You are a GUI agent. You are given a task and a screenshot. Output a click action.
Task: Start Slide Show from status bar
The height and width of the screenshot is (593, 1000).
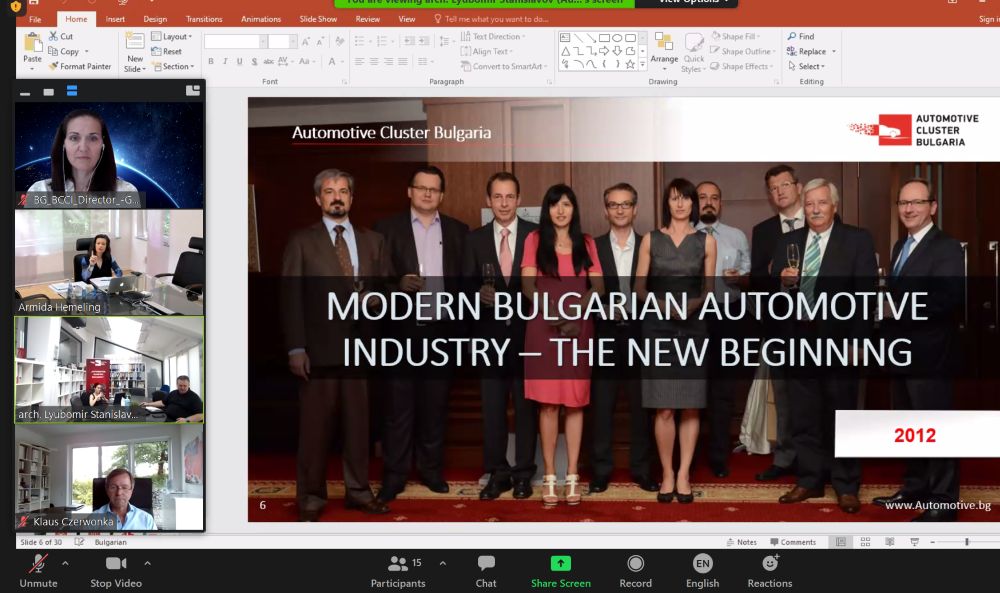coord(915,542)
